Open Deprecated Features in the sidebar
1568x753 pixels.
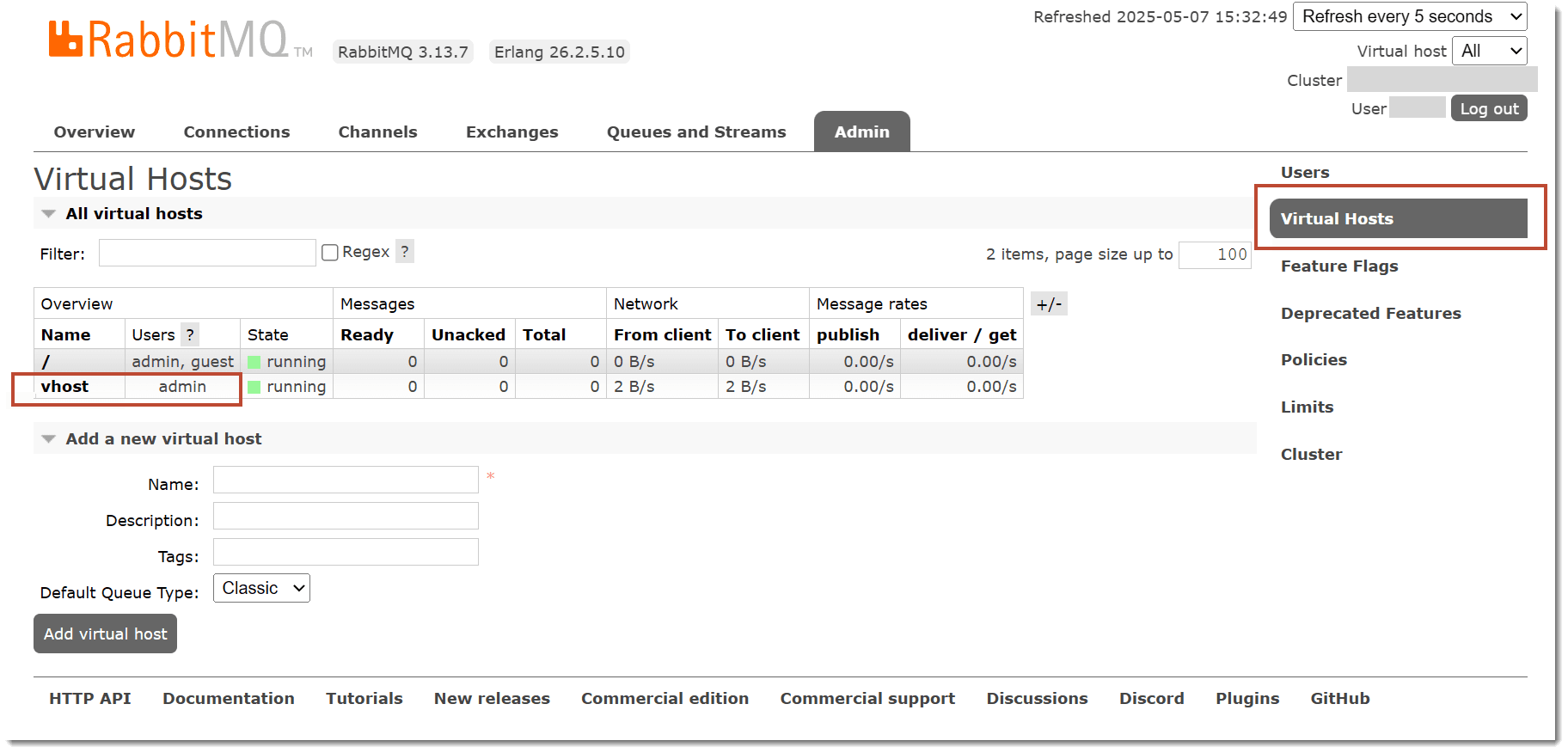click(x=1371, y=313)
